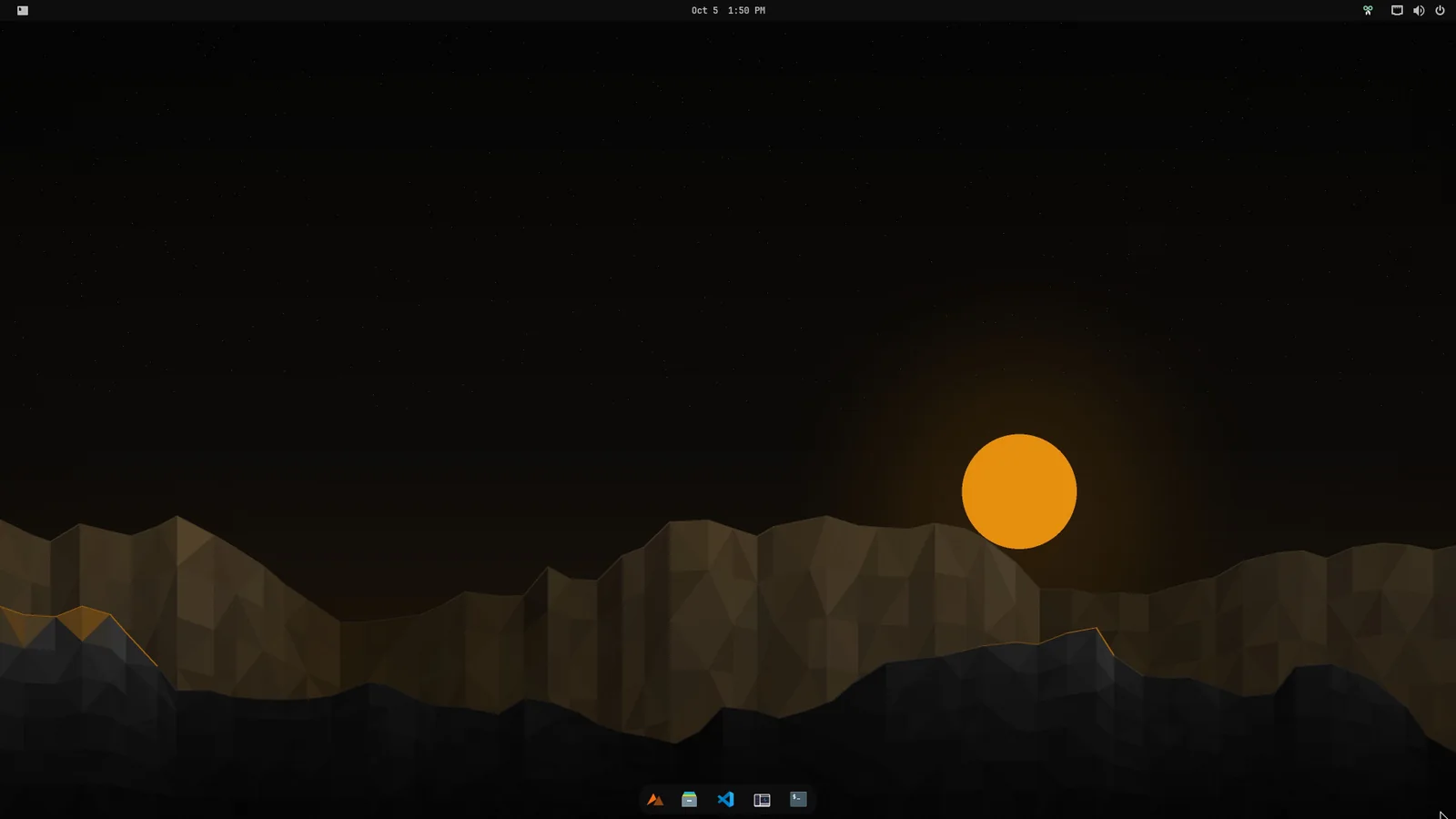The width and height of the screenshot is (1456, 819).
Task: Open the system monitor dock icon
Action: pyautogui.click(x=762, y=800)
